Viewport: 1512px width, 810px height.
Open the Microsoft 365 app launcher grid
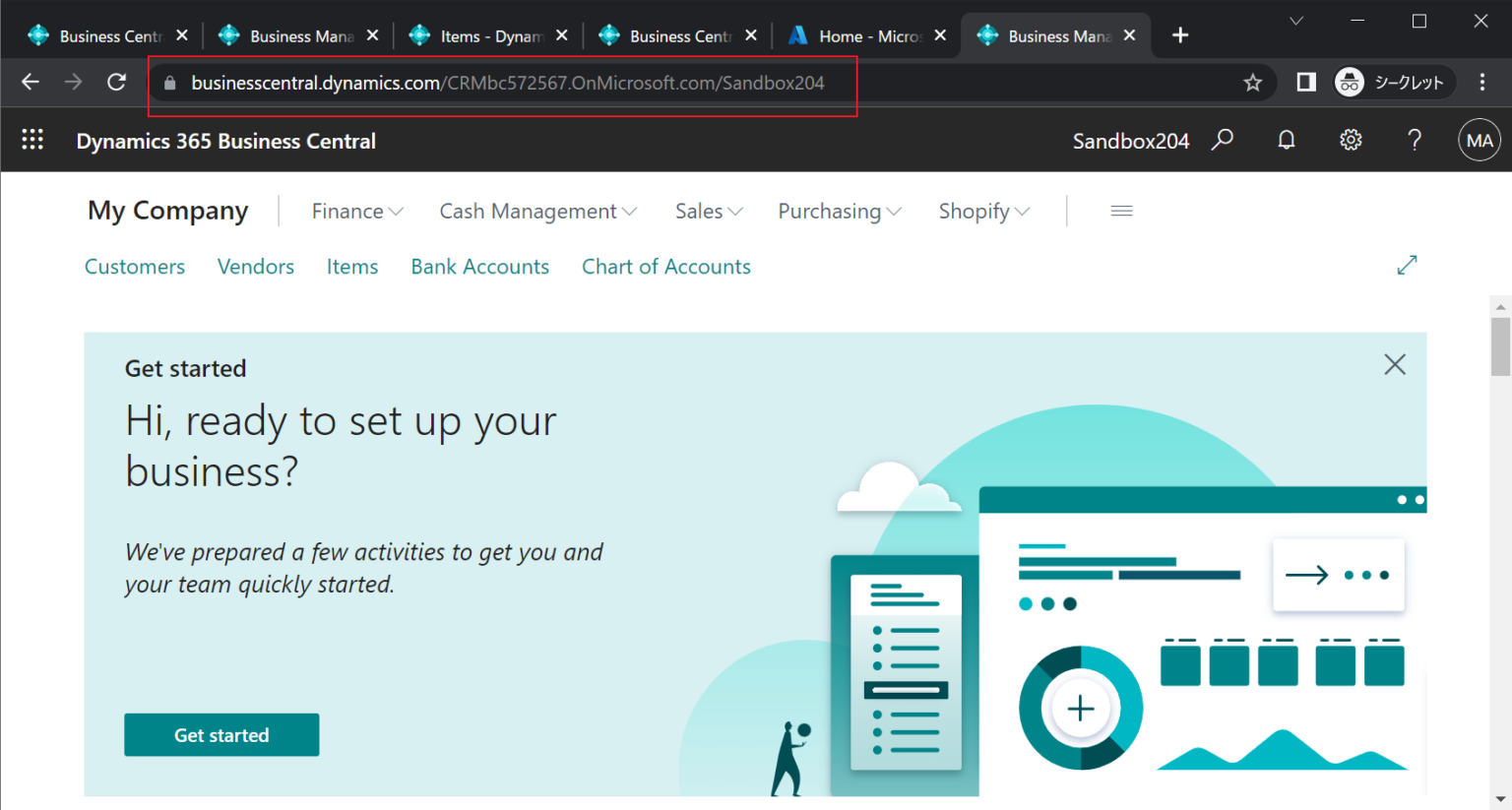click(x=32, y=139)
